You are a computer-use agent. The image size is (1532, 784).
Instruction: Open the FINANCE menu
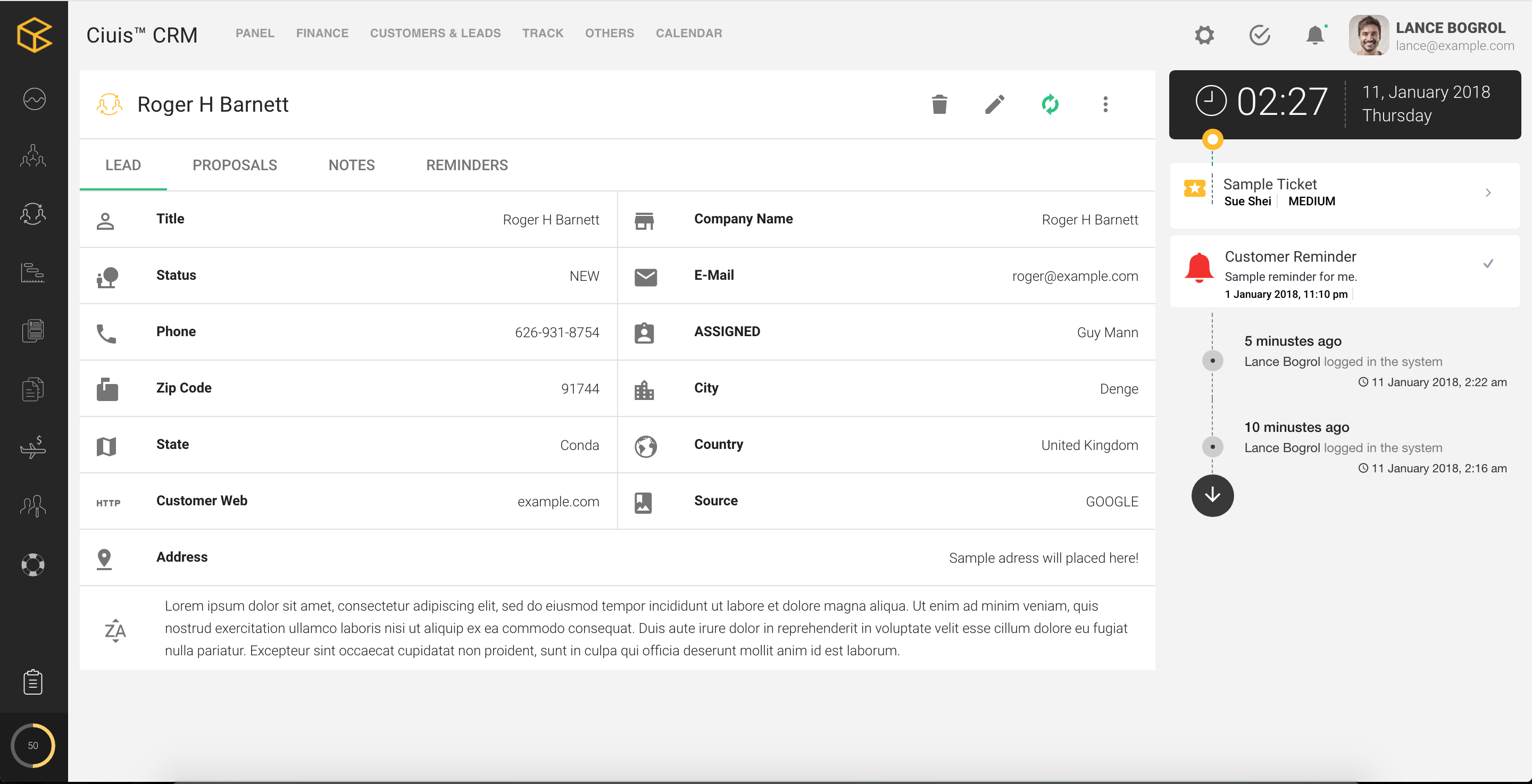[322, 34]
